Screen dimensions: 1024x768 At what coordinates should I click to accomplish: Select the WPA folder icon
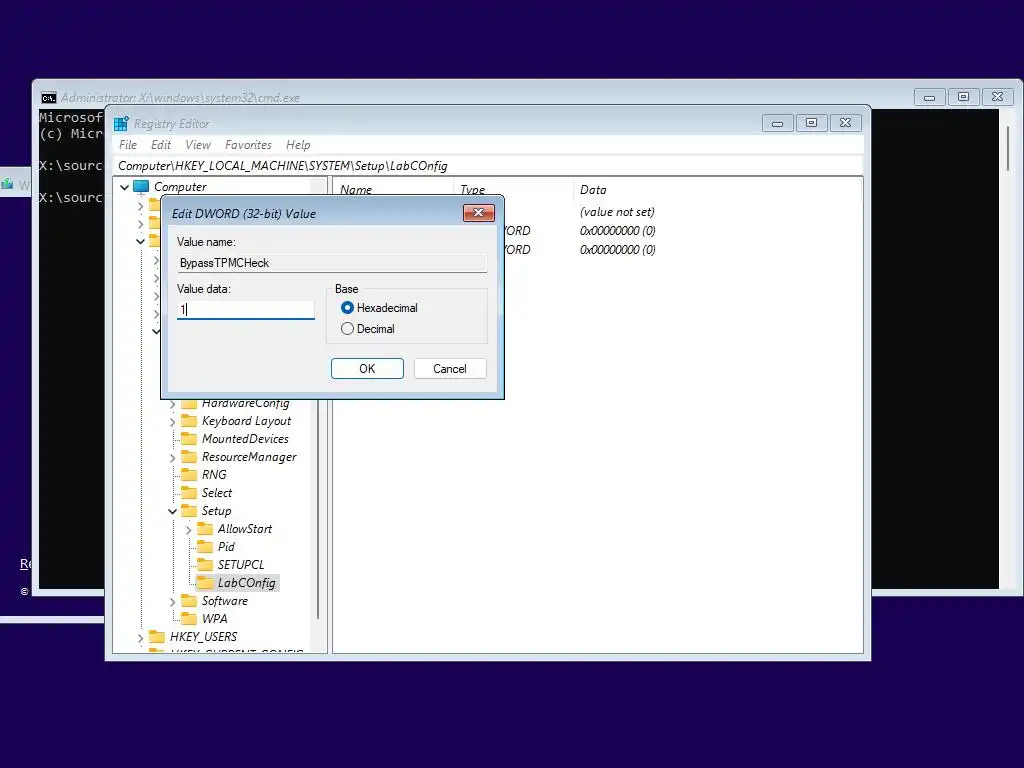click(189, 618)
